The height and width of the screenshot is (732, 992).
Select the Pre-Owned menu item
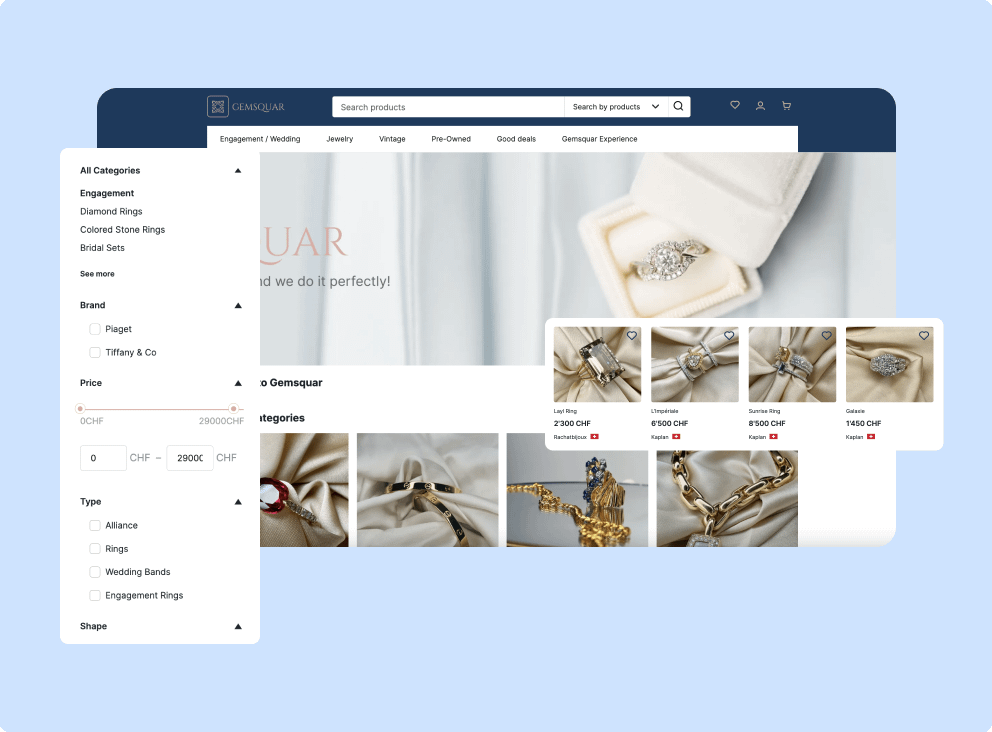450,139
